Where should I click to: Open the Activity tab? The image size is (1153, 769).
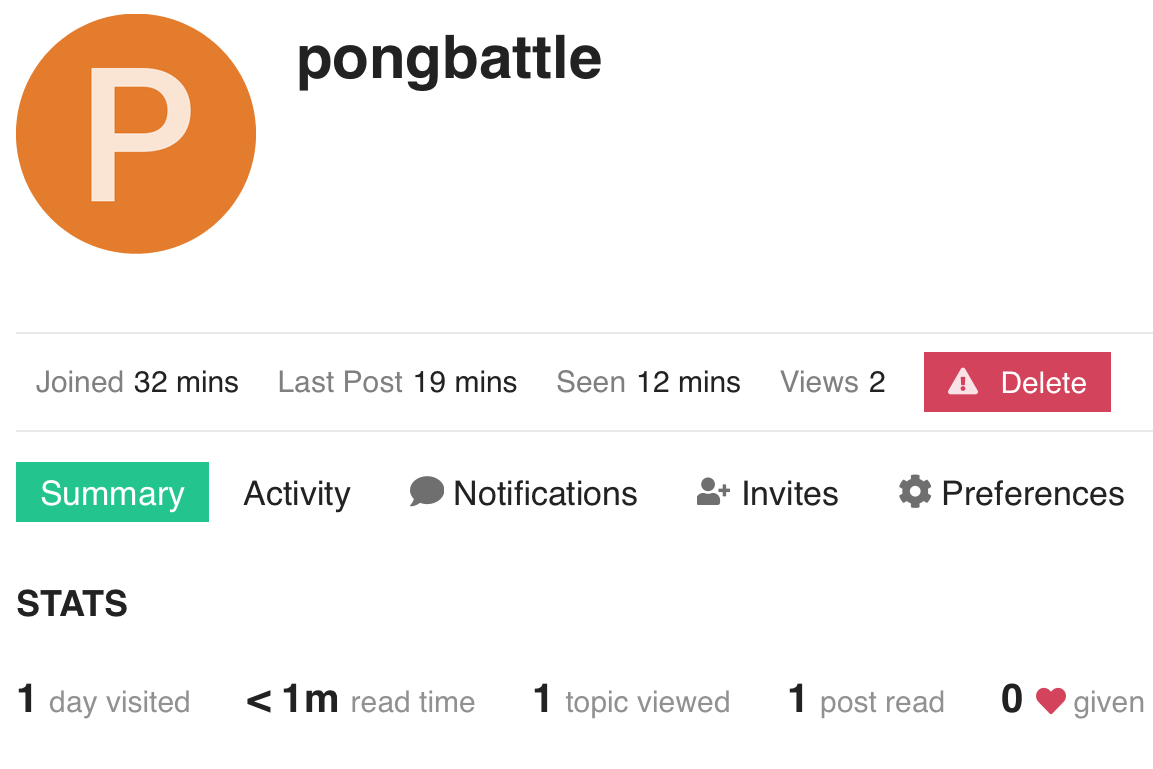(296, 492)
